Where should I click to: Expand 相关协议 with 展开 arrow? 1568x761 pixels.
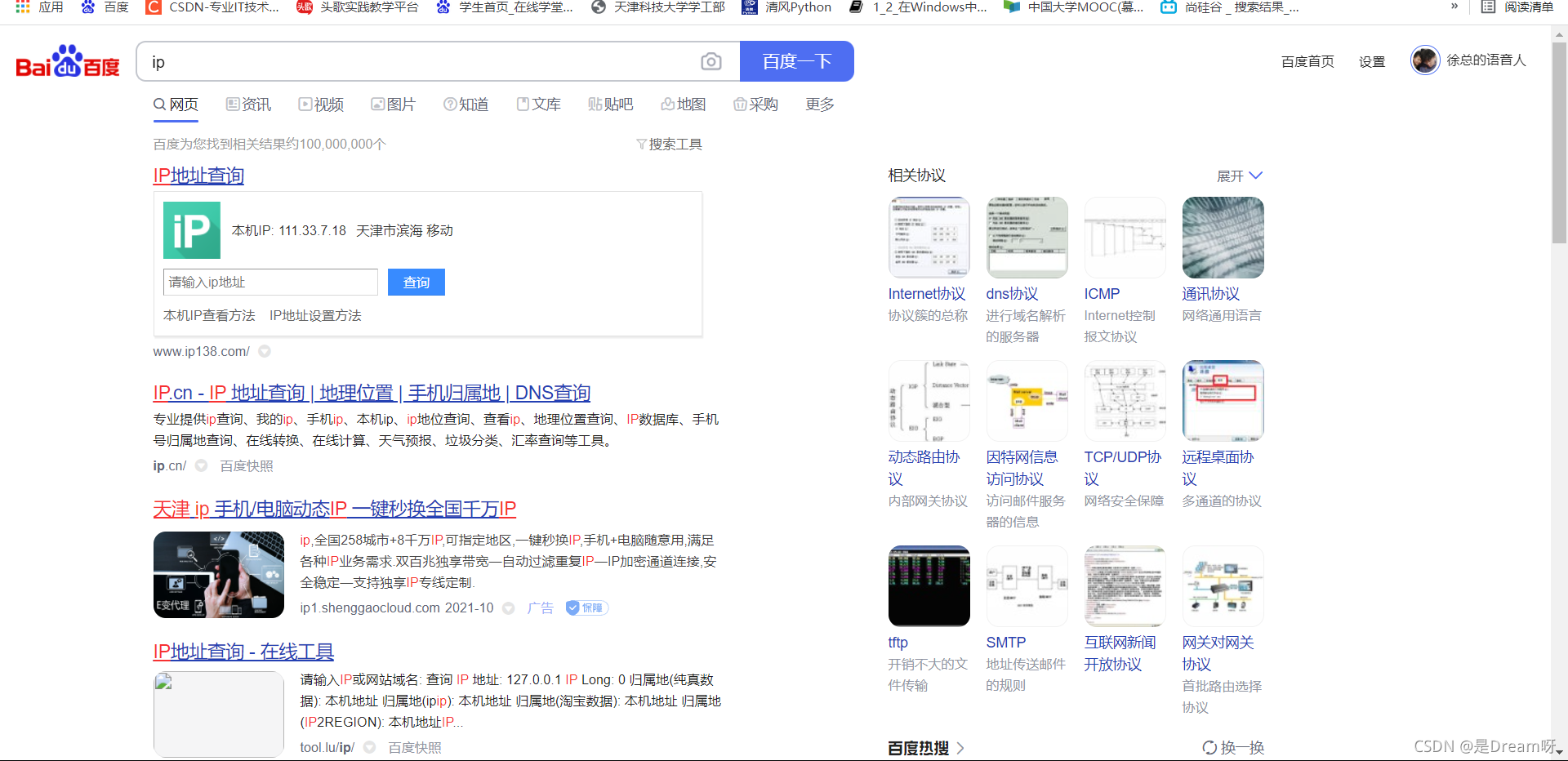pyautogui.click(x=1240, y=176)
